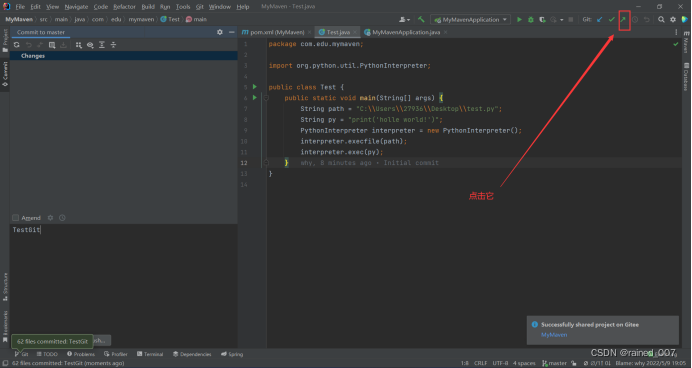The height and width of the screenshot is (368, 692).
Task: Click the UTF-8 encoding in status bar
Action: pyautogui.click(x=500, y=363)
